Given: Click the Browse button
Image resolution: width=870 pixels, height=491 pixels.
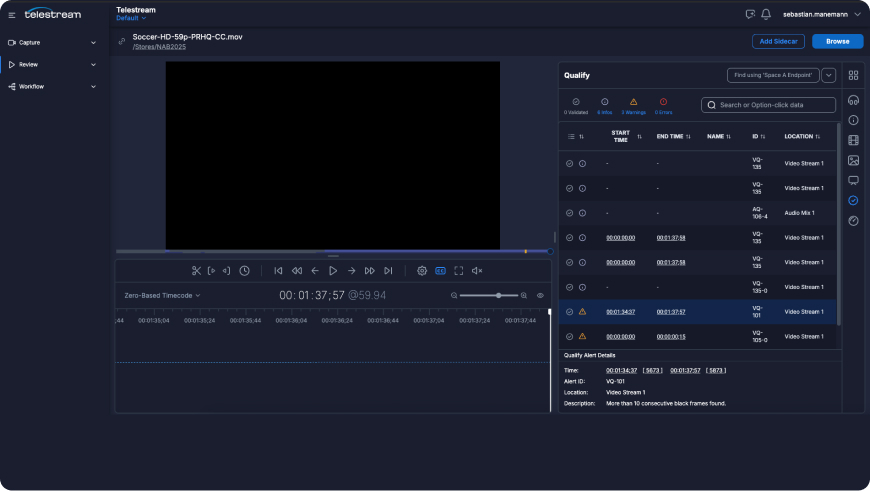Looking at the screenshot, I should 837,41.
